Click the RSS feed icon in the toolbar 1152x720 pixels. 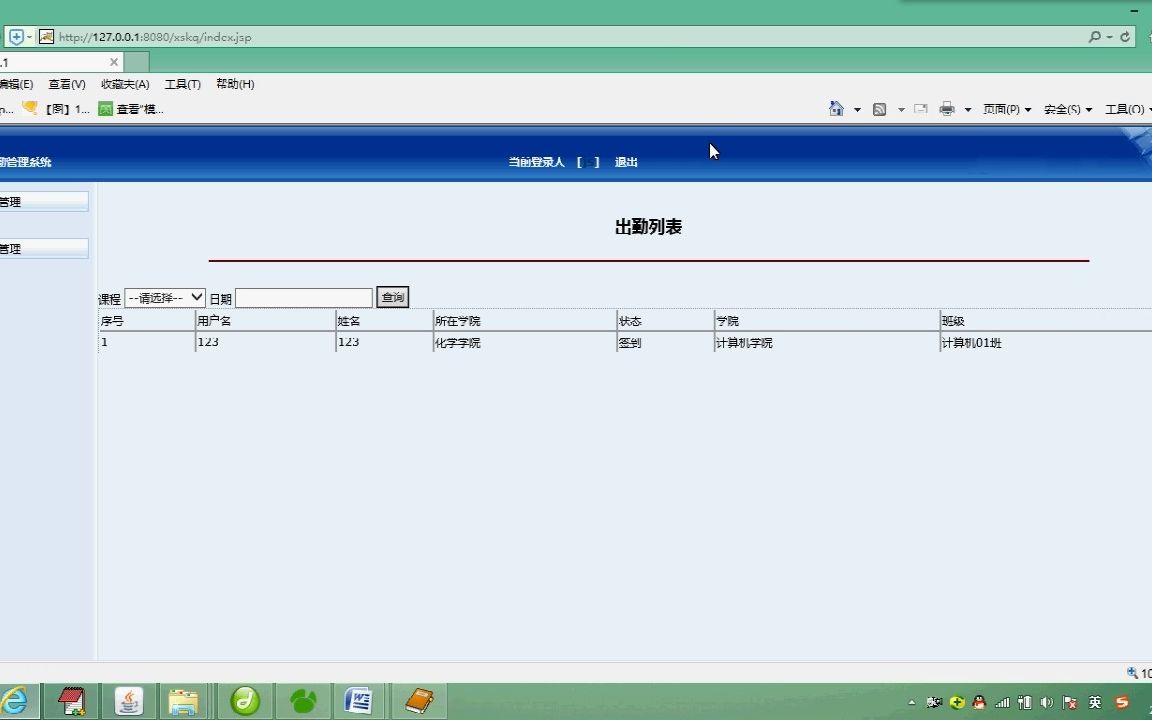(x=880, y=109)
